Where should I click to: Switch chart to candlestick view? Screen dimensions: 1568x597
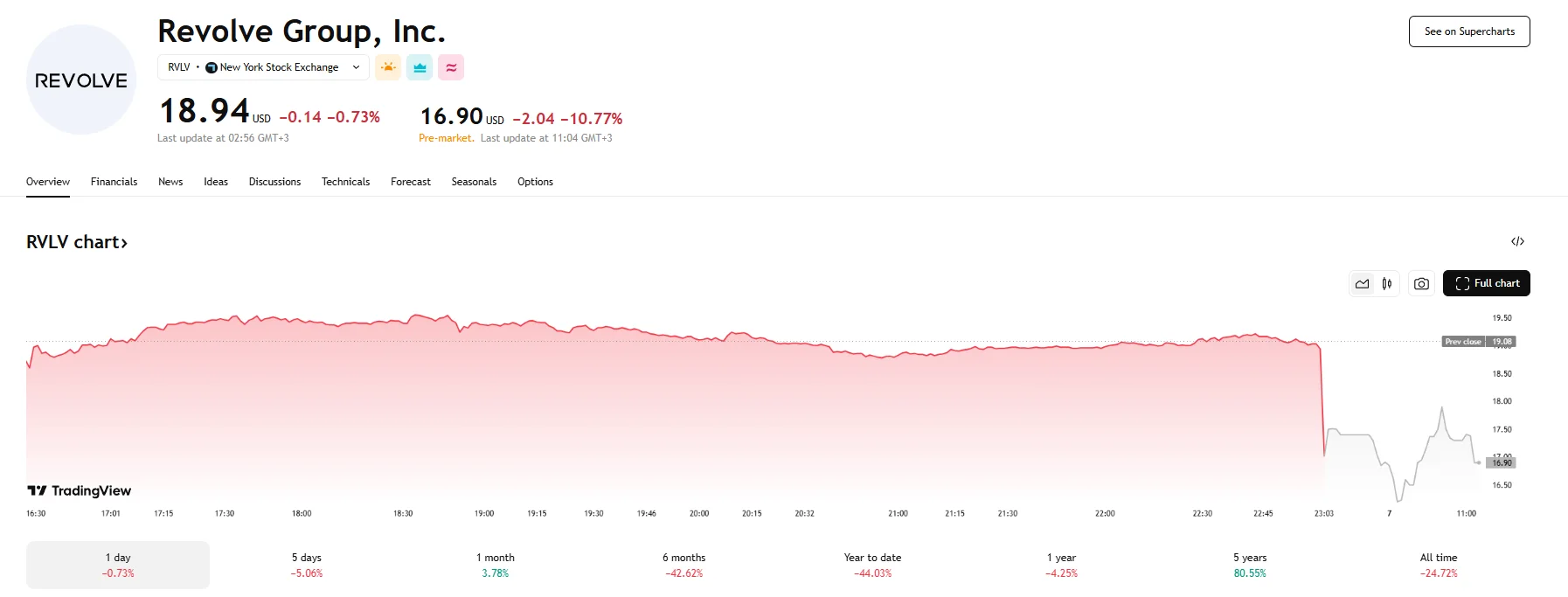click(x=1387, y=283)
